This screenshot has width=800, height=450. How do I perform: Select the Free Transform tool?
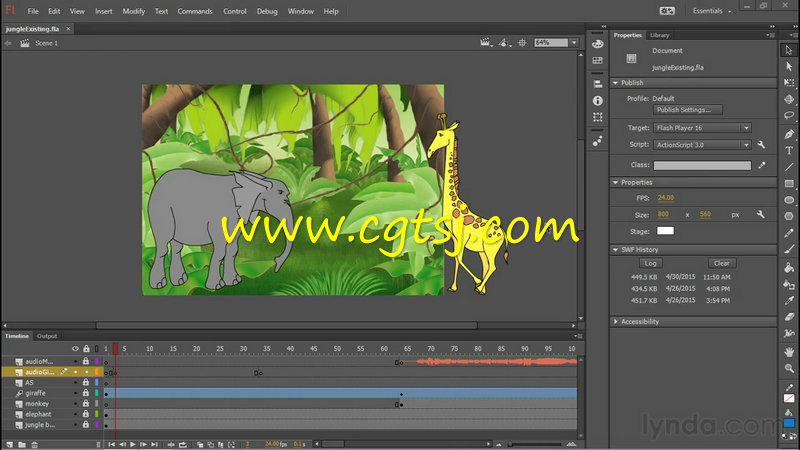coord(789,83)
